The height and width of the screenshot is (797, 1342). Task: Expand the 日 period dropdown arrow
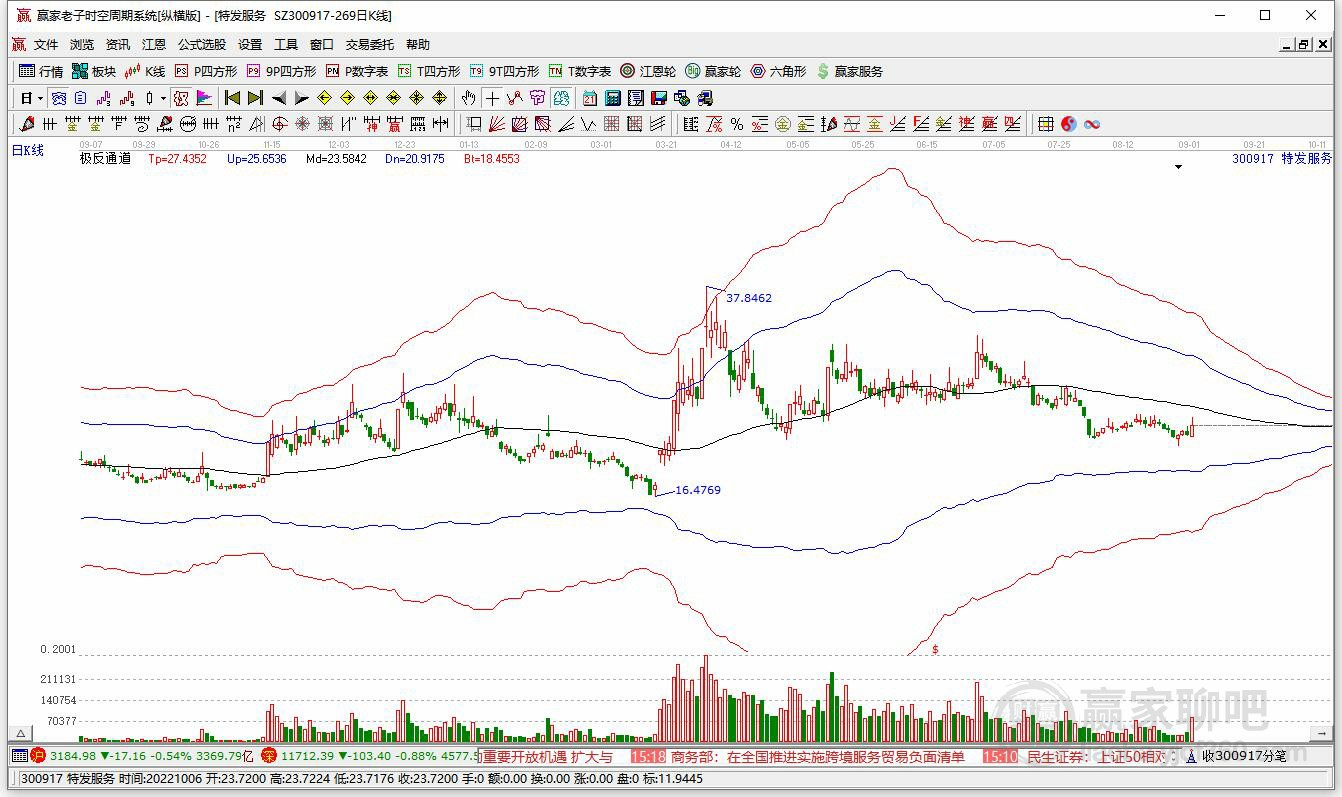click(40, 98)
